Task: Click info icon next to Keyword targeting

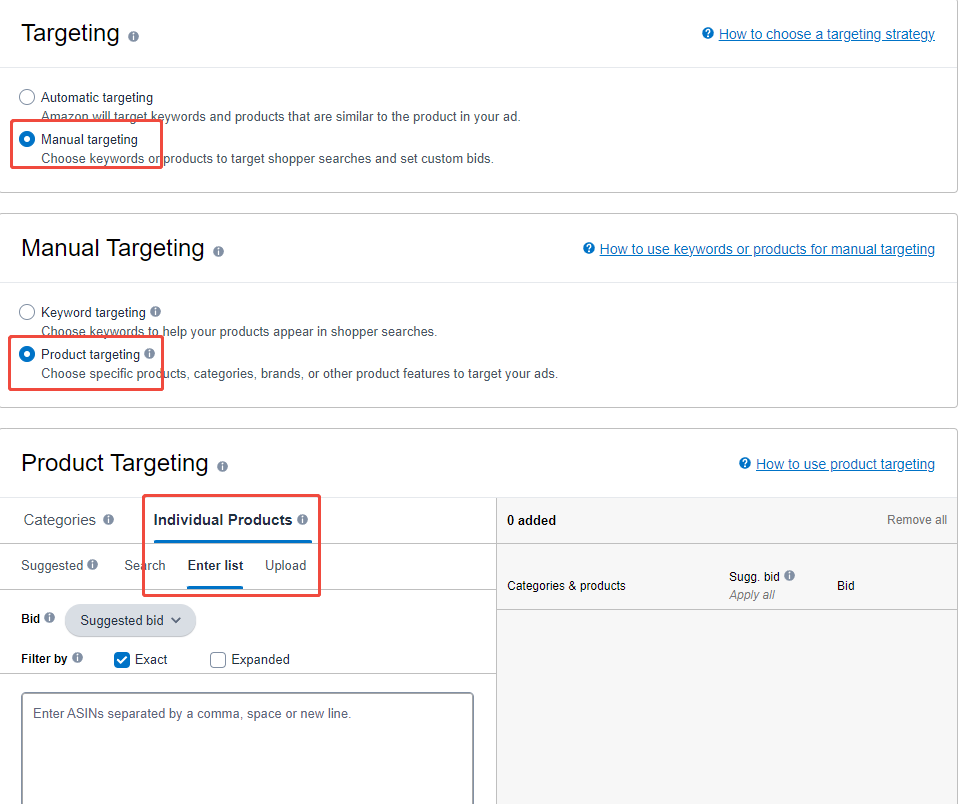Action: click(155, 312)
